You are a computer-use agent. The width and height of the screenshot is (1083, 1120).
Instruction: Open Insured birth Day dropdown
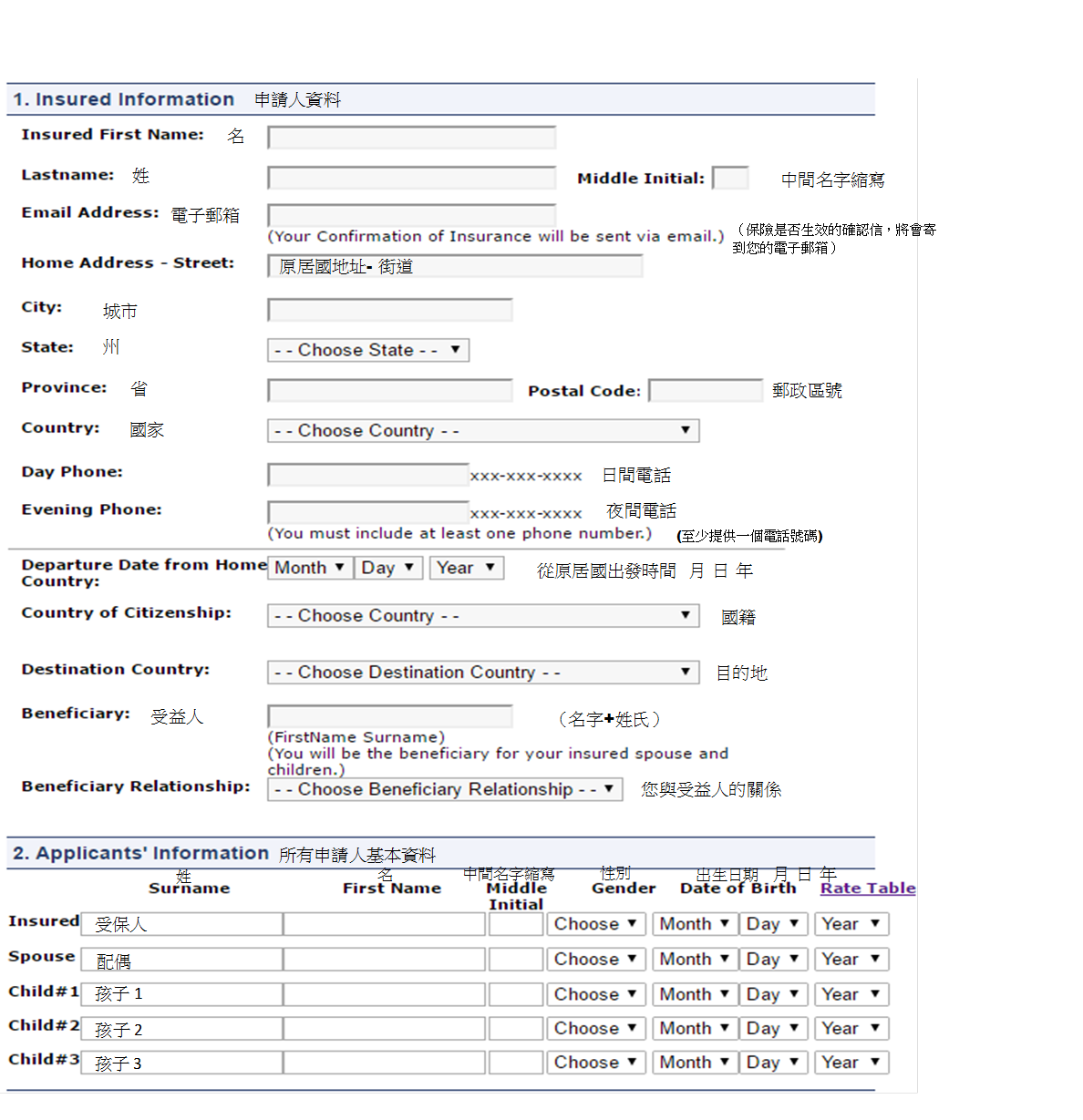[x=774, y=924]
